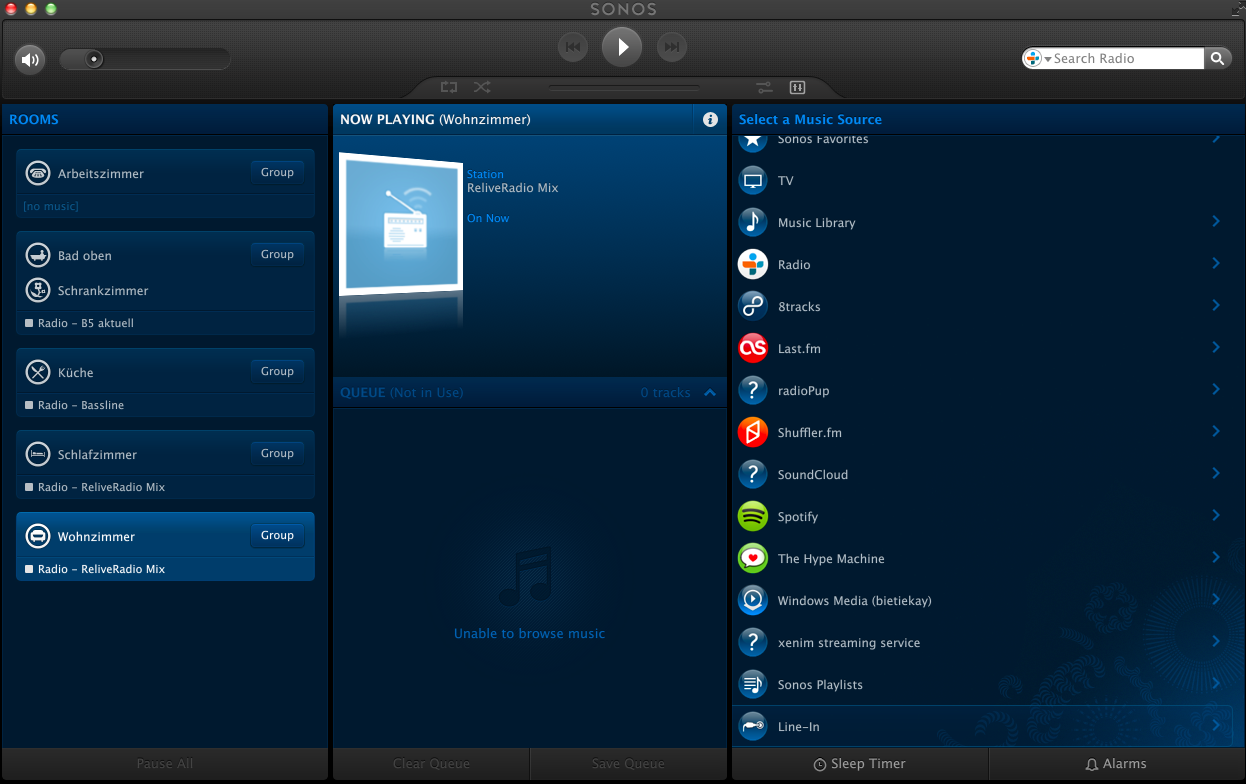Image resolution: width=1246 pixels, height=784 pixels.
Task: Show track info with the Now Playing info icon
Action: [710, 120]
